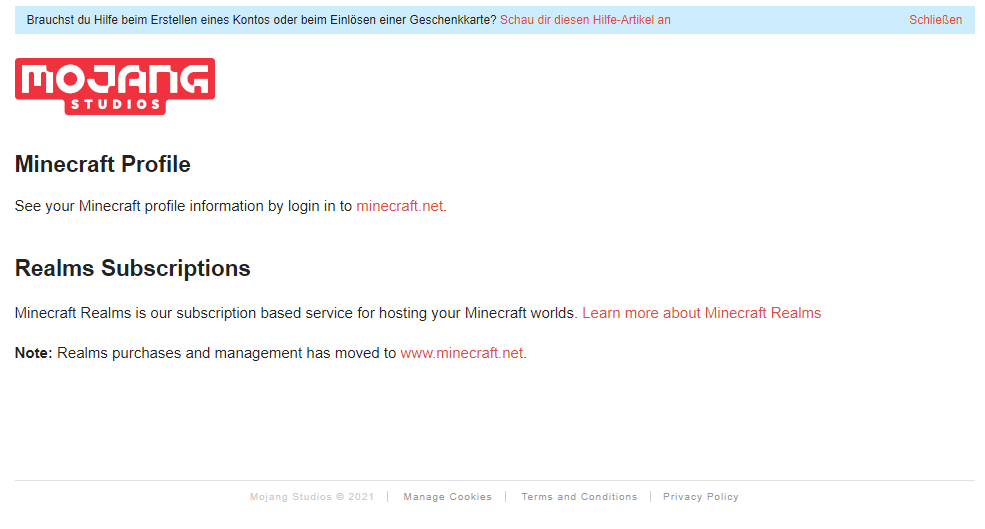Viewport: 985px width, 529px height.
Task: Open the Hilfe-Artikel link in banner
Action: pos(585,20)
